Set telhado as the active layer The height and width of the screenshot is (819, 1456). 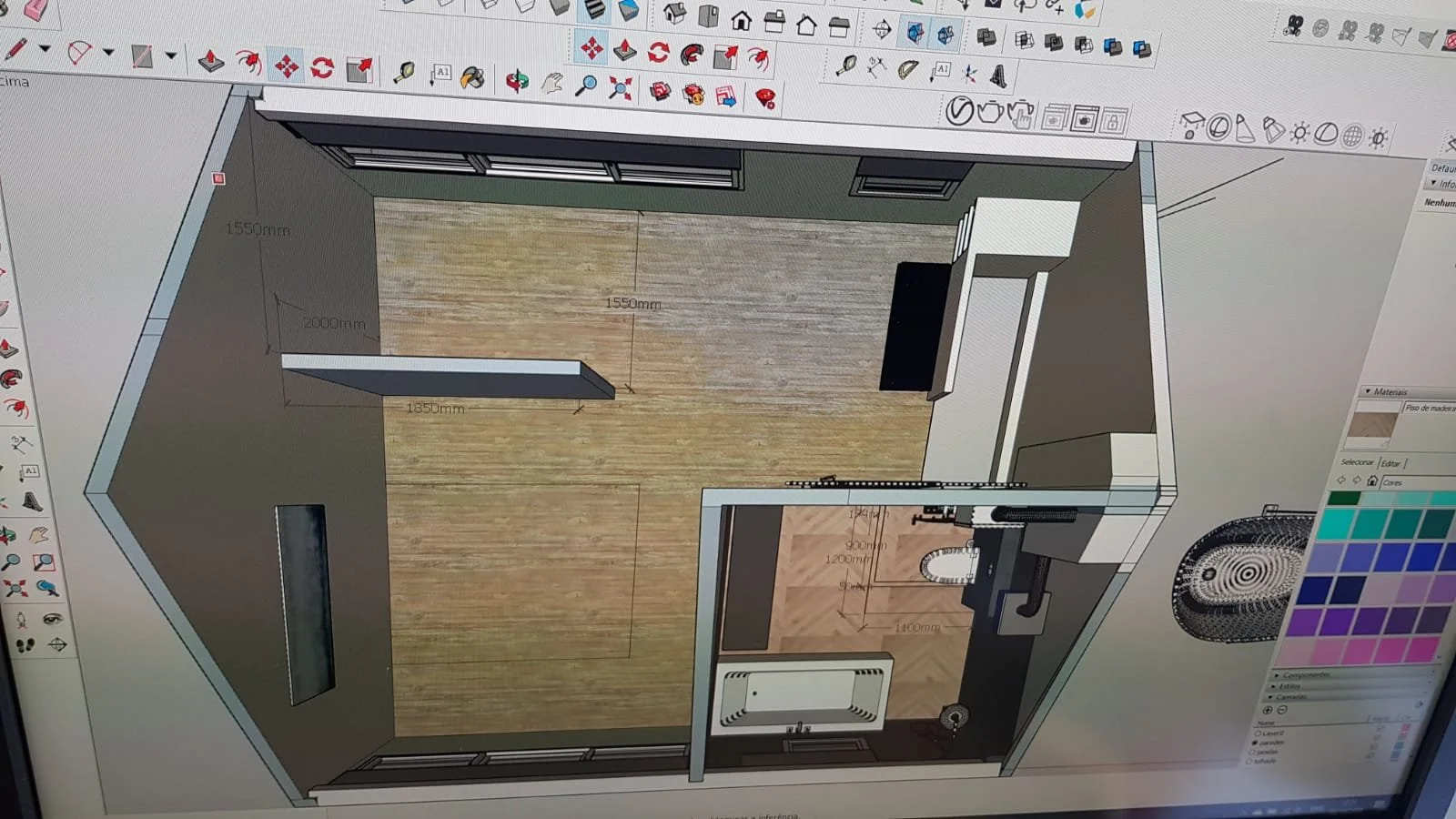point(1250,762)
